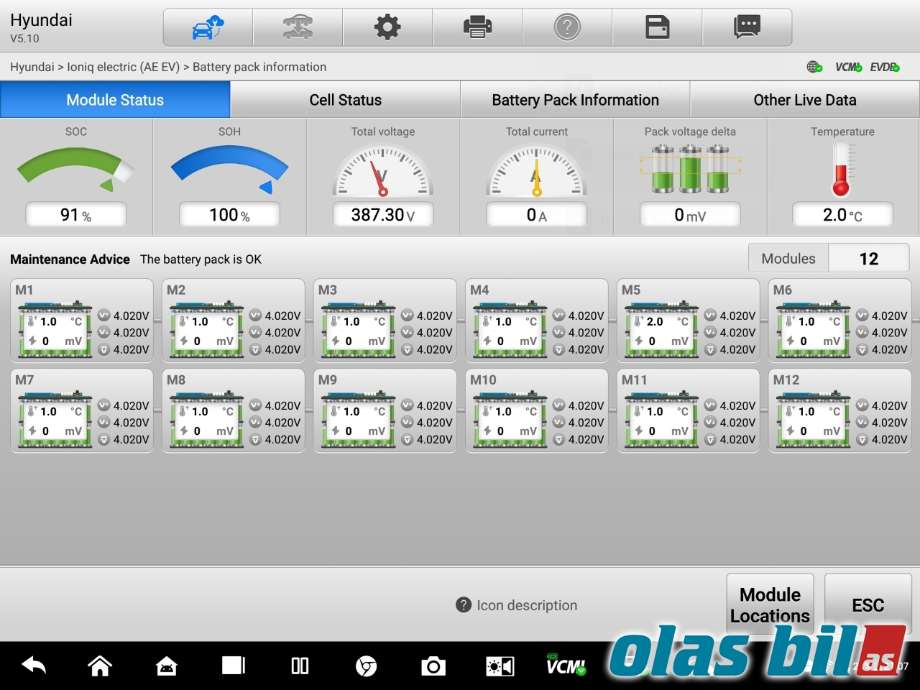920x690 pixels.
Task: Click the printer icon
Action: (477, 27)
